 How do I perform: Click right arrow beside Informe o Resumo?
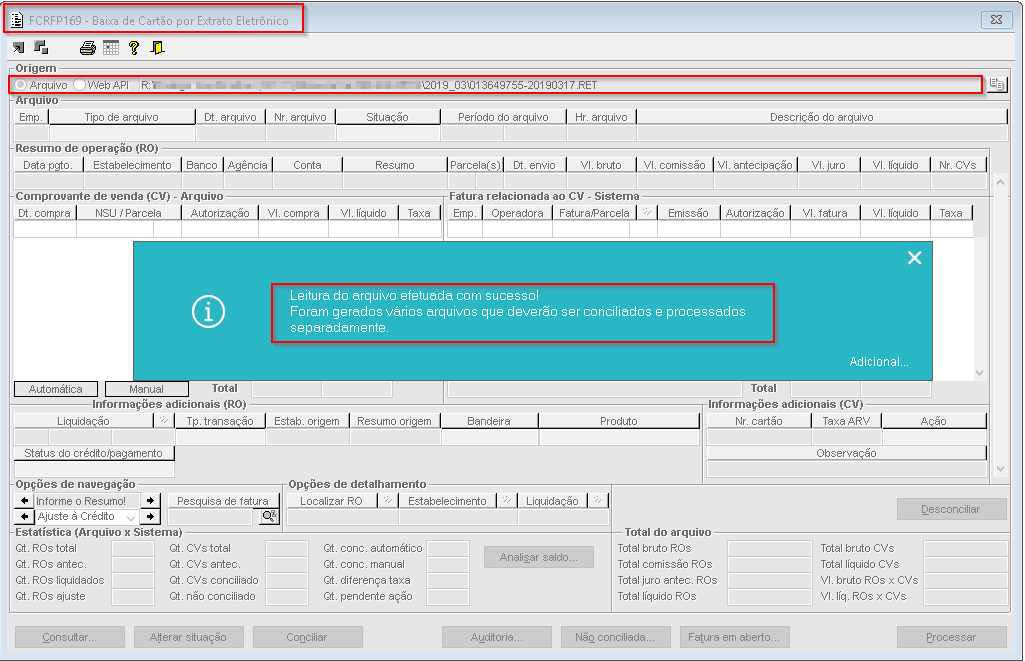pyautogui.click(x=150, y=501)
